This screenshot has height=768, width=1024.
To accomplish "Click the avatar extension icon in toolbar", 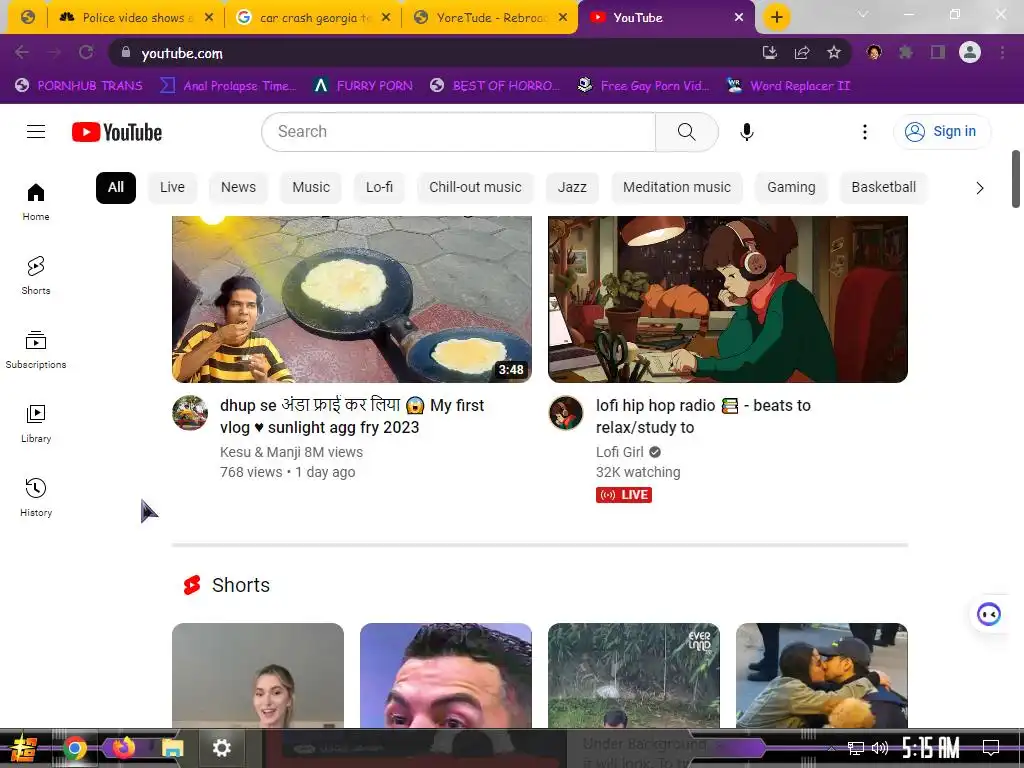I will click(x=874, y=52).
